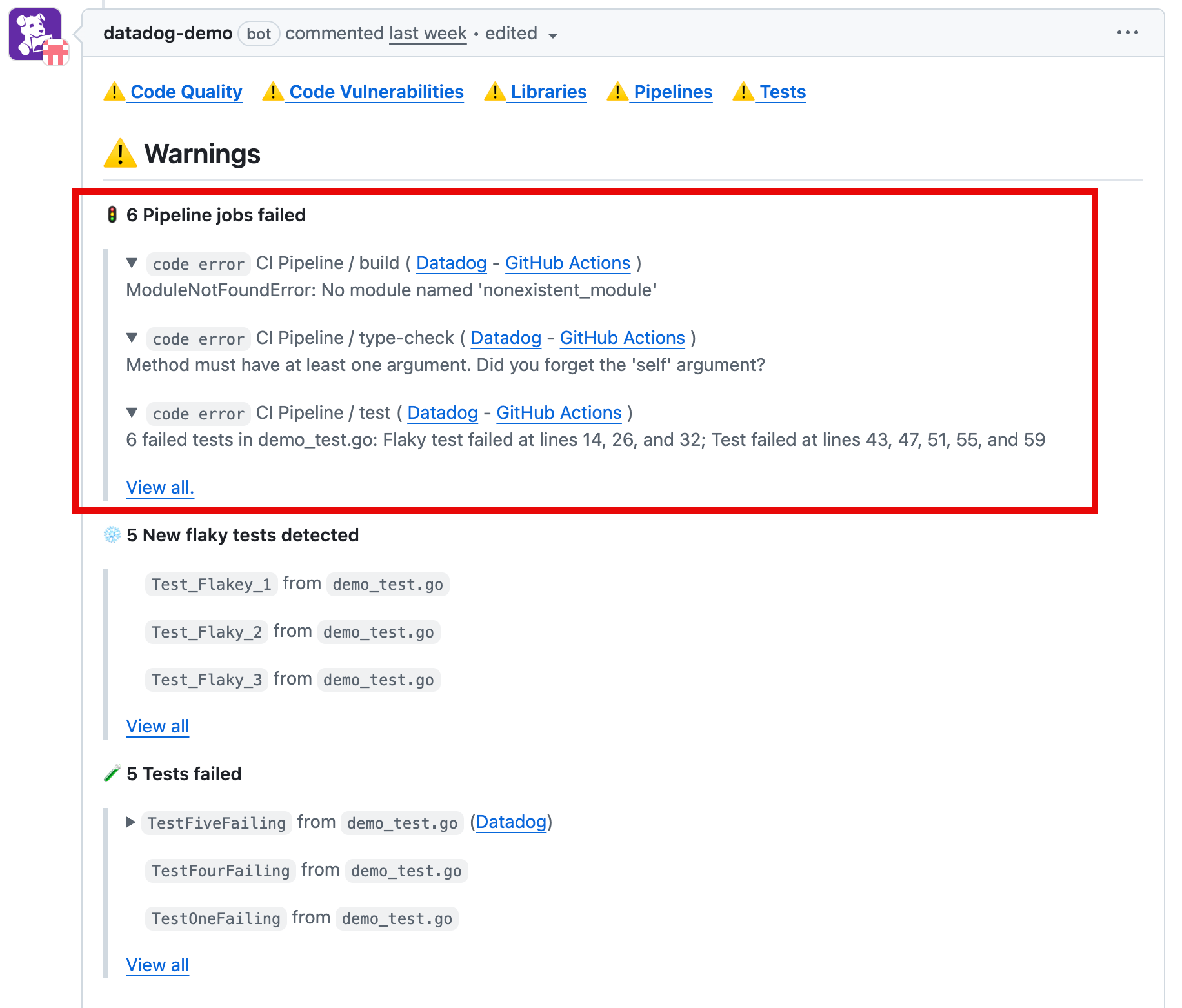The height and width of the screenshot is (1008, 1182).
Task: Click demo_test.go beside TestFiveFailing
Action: [402, 823]
